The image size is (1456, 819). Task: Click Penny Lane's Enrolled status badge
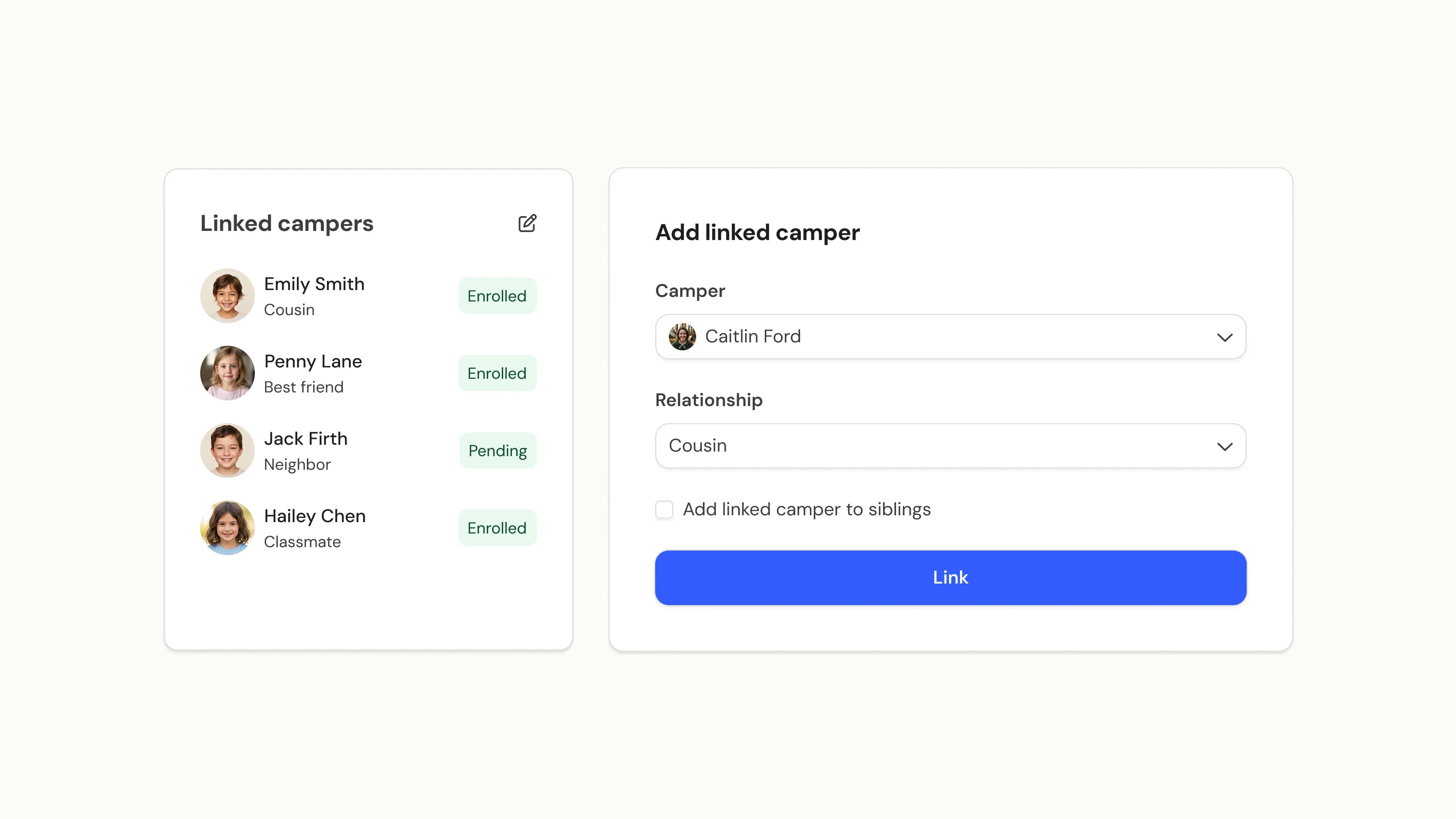497,373
